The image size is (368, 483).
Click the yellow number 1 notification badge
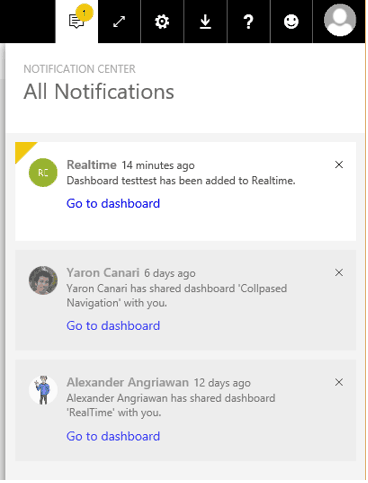[x=84, y=13]
